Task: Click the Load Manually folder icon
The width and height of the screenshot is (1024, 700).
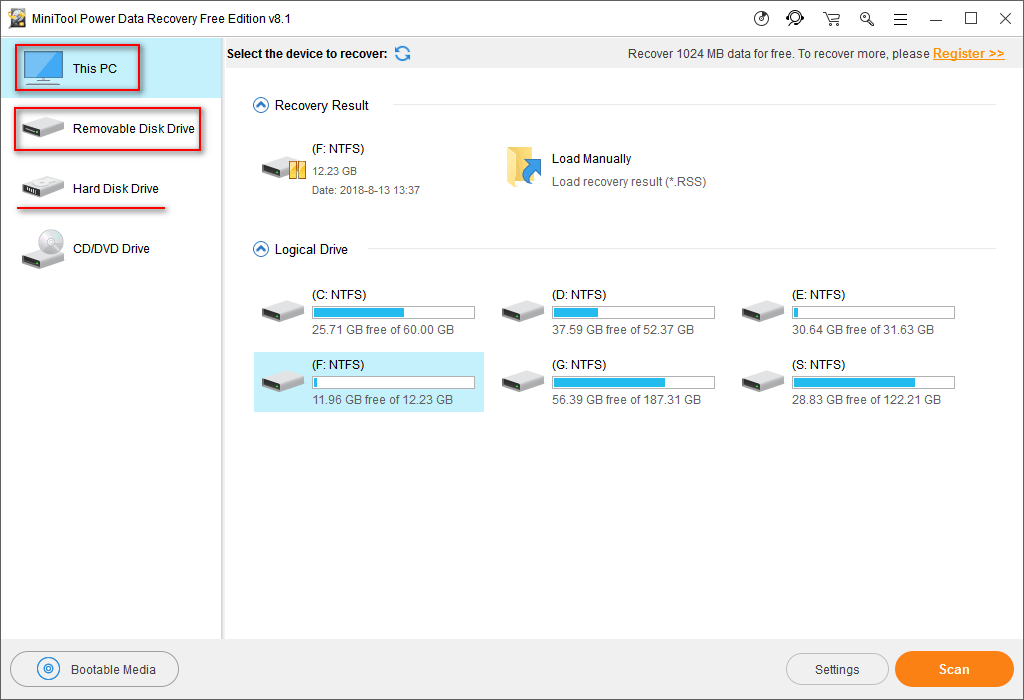Action: point(524,167)
